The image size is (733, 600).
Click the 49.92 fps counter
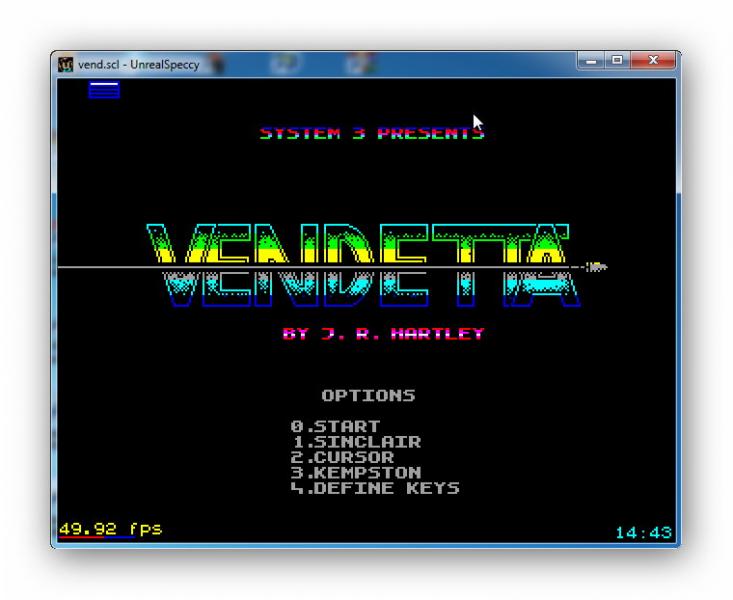(x=110, y=528)
